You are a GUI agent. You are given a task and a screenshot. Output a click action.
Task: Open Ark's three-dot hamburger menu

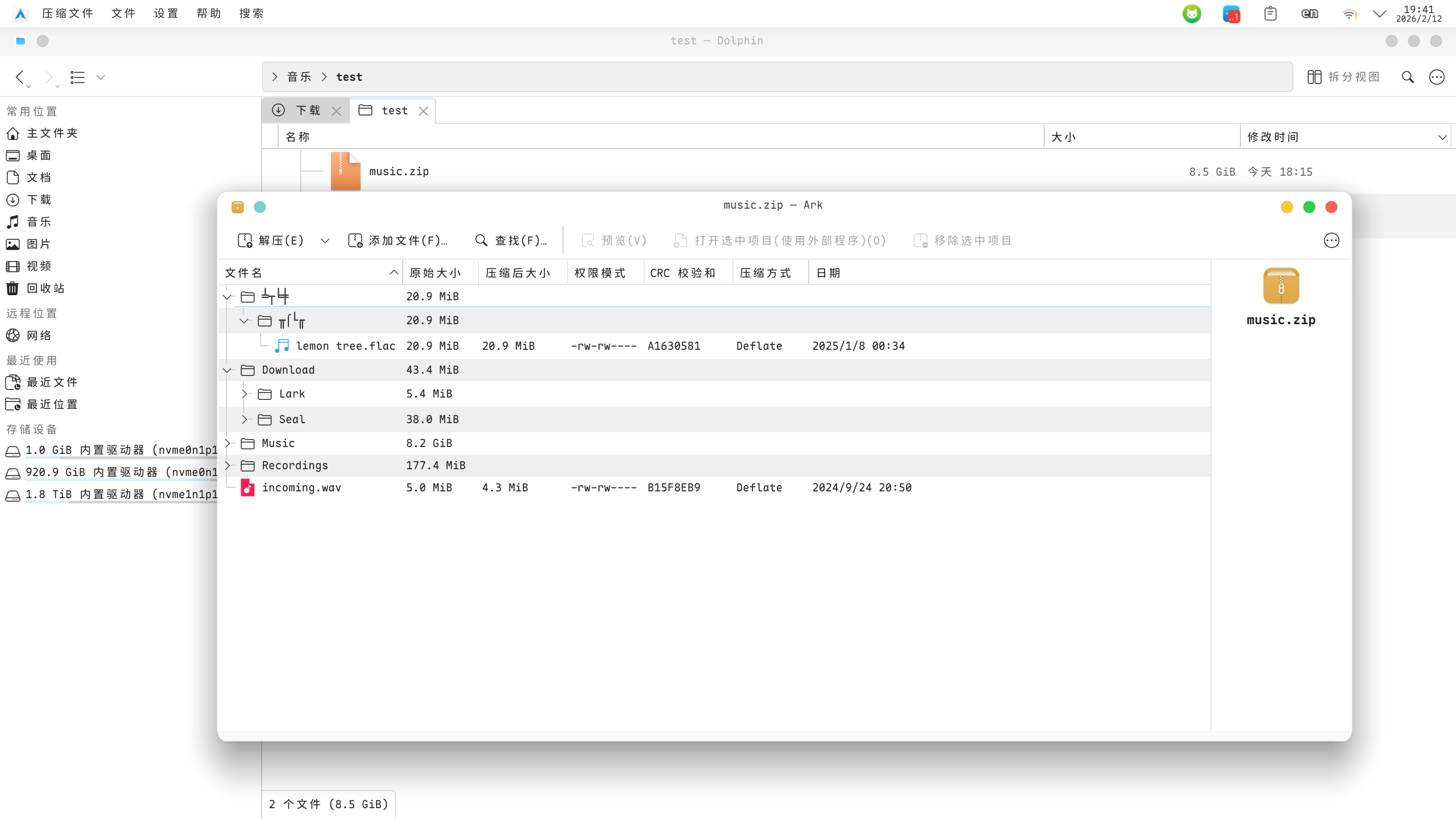pos(1331,241)
